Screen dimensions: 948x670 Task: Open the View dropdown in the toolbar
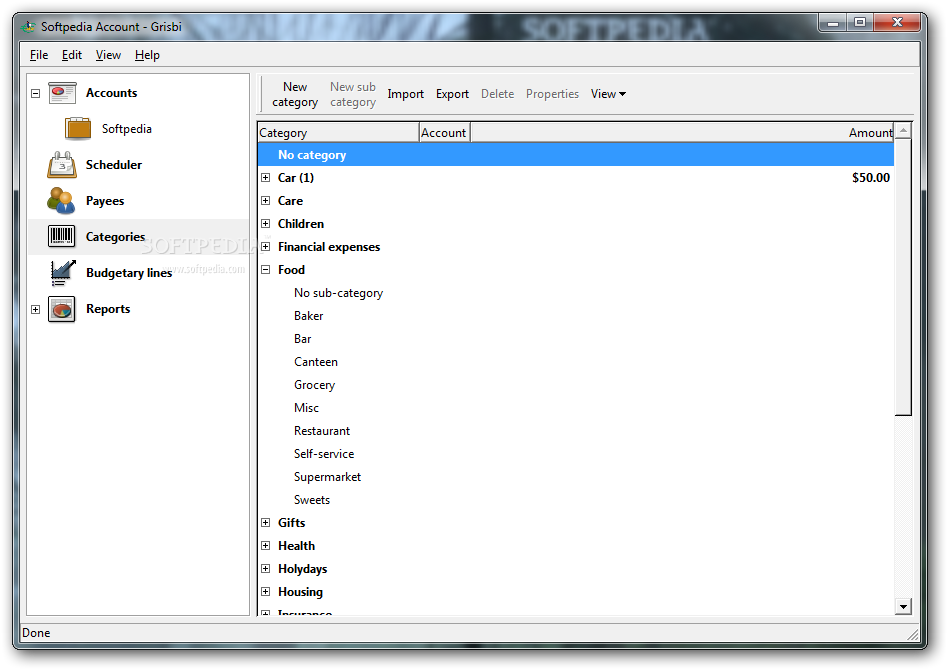pyautogui.click(x=608, y=94)
